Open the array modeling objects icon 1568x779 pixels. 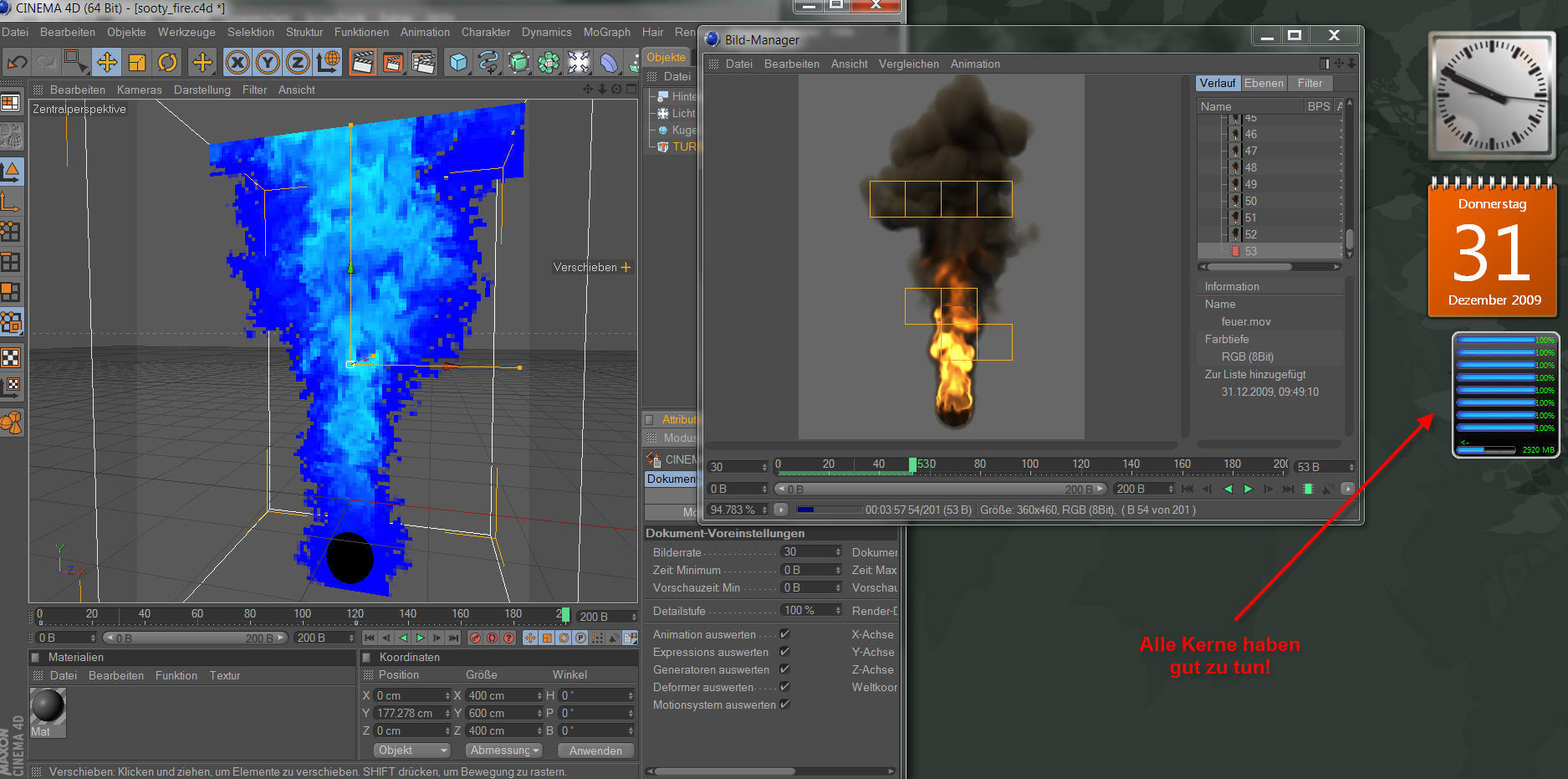point(549,62)
